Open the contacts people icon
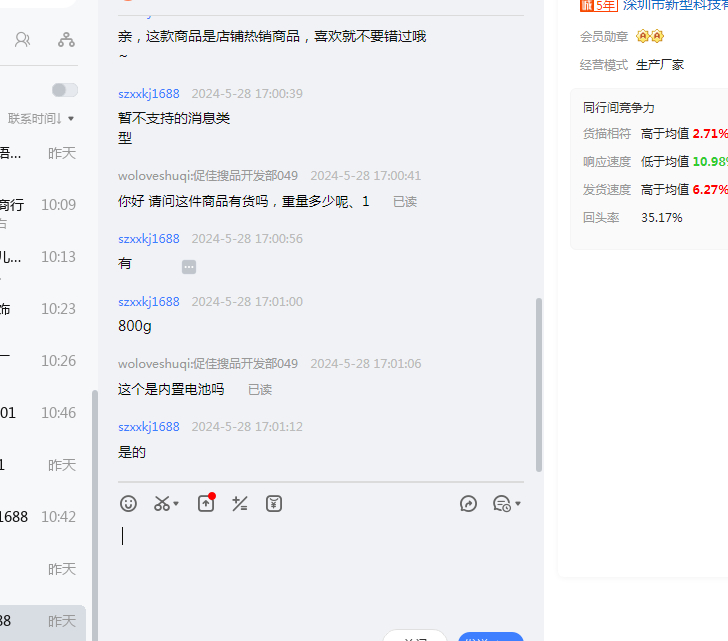Viewport: 728px width, 641px height. [22, 40]
